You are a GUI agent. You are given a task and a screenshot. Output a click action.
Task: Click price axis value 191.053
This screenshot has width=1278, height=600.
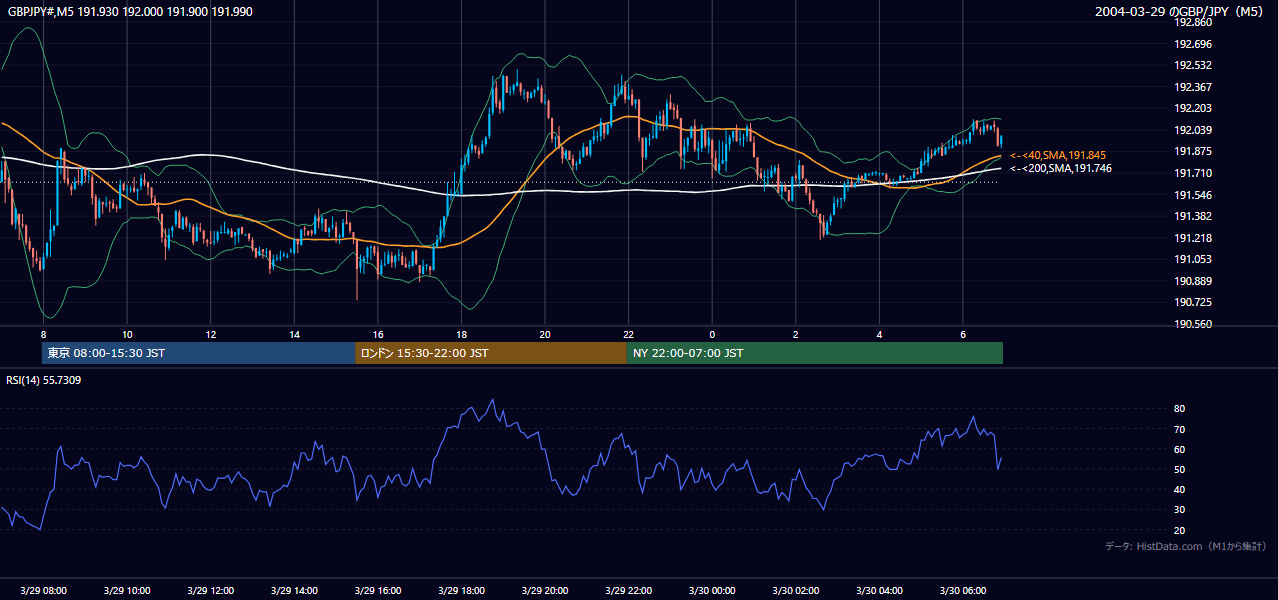[1194, 259]
